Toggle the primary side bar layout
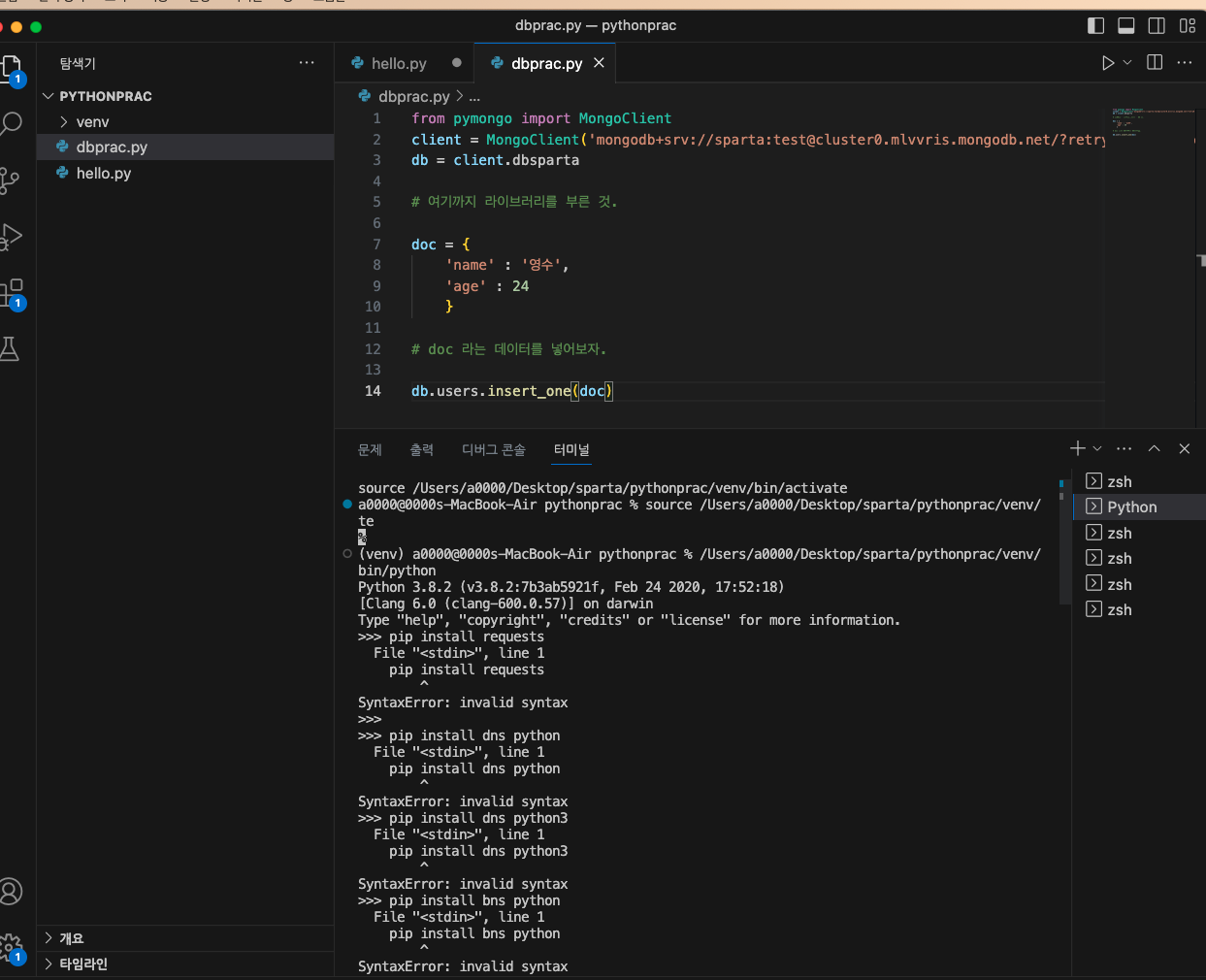The height and width of the screenshot is (980, 1206). click(1096, 26)
